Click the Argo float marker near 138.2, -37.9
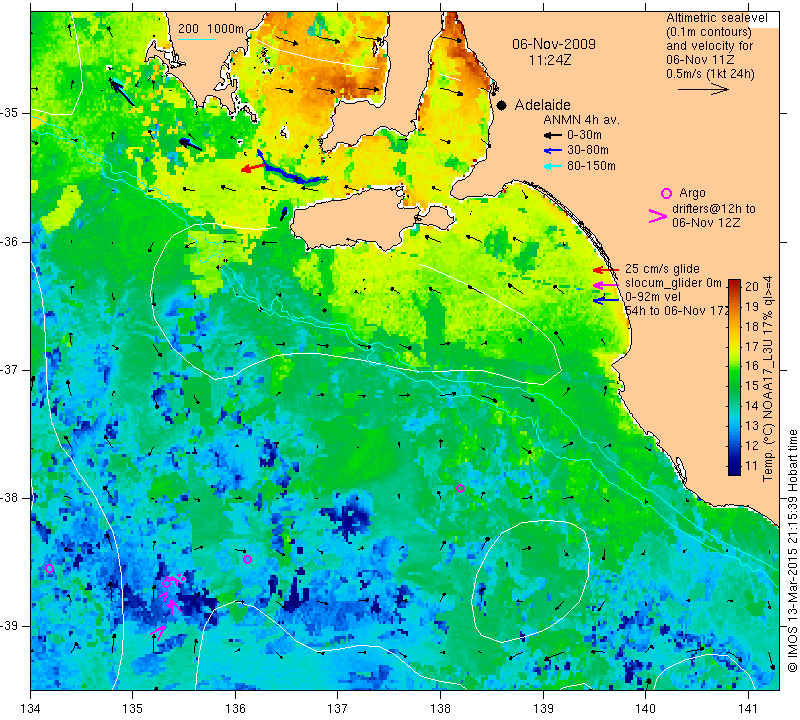The width and height of the screenshot is (800, 720). click(x=460, y=488)
